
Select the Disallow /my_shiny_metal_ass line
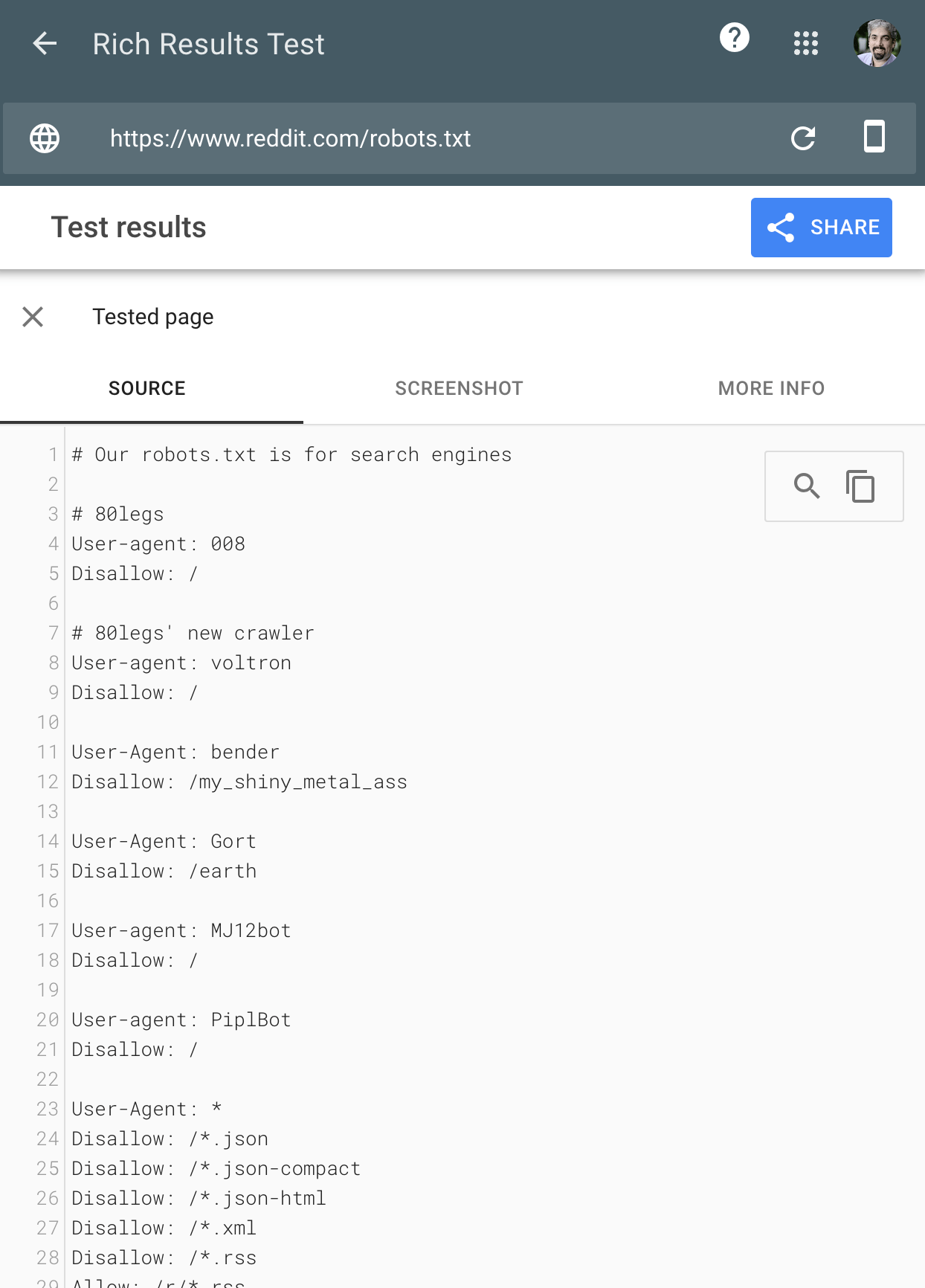pos(239,782)
